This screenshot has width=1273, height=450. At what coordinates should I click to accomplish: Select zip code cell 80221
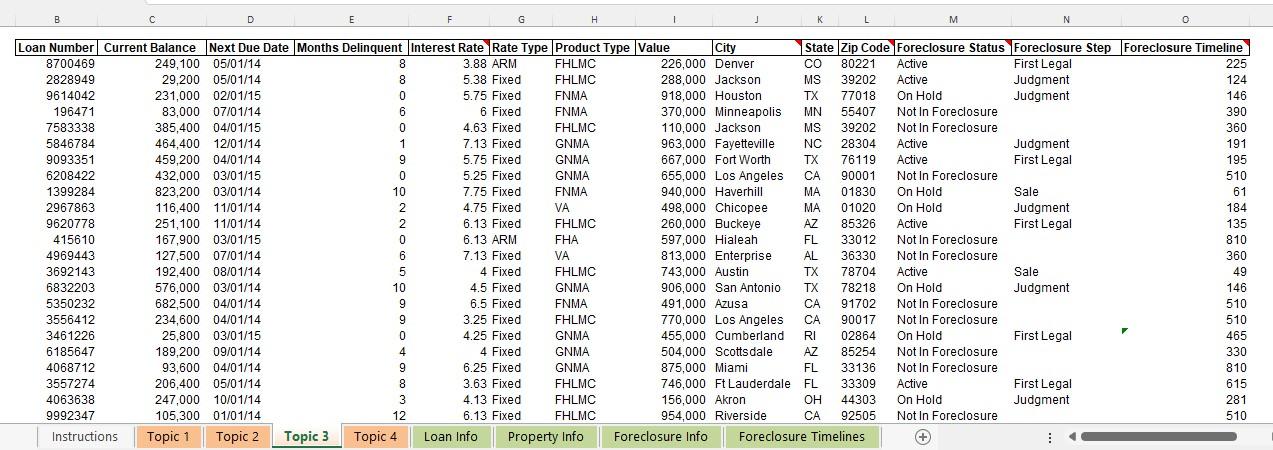[866, 64]
